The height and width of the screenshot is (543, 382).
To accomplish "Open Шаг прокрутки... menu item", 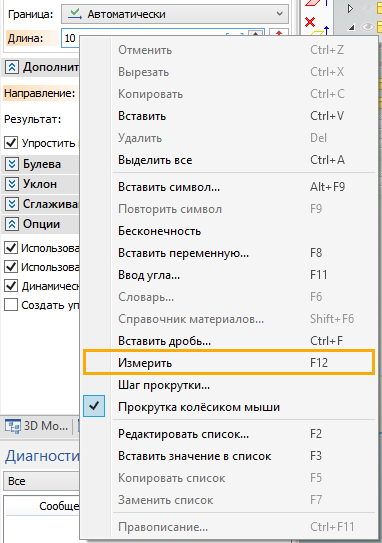I will [229, 385].
